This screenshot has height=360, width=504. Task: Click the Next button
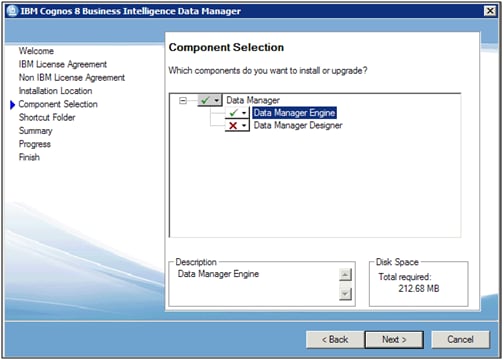pyautogui.click(x=394, y=339)
